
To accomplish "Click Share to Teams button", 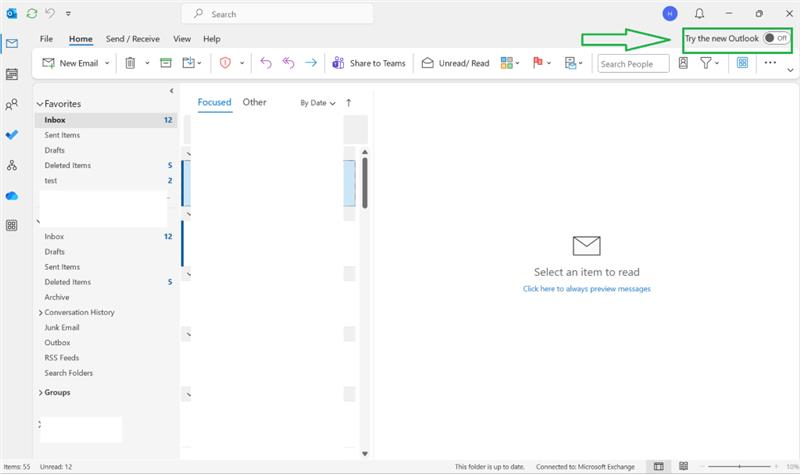I will coord(369,63).
